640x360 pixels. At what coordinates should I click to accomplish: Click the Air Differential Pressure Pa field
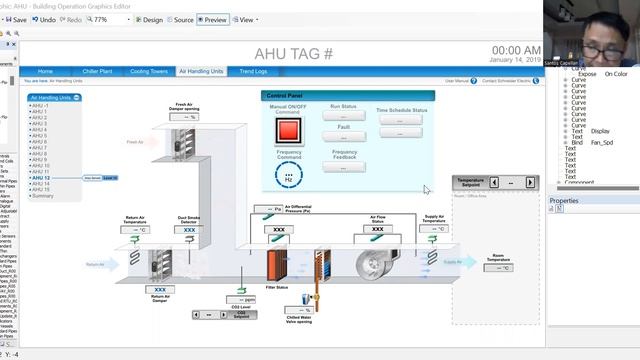pyautogui.click(x=268, y=209)
